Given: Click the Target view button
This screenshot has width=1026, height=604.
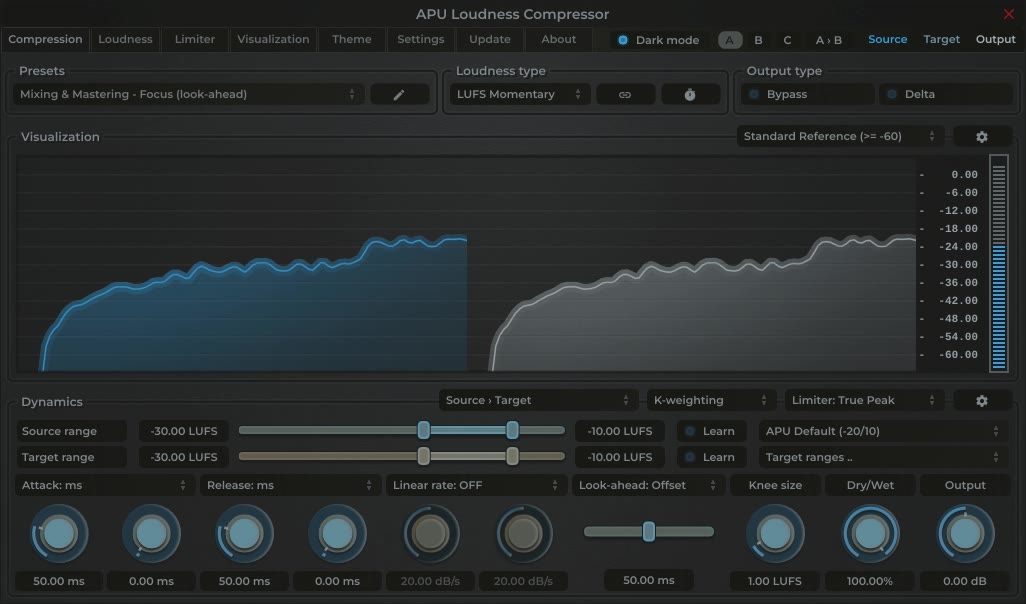Looking at the screenshot, I should [942, 39].
